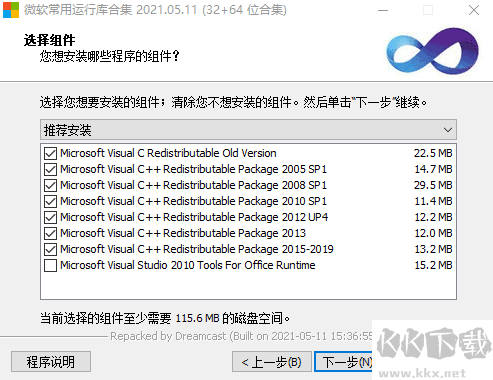Image resolution: width=493 pixels, height=380 pixels.
Task: Click the Visual Studio infinity logo
Action: click(432, 51)
